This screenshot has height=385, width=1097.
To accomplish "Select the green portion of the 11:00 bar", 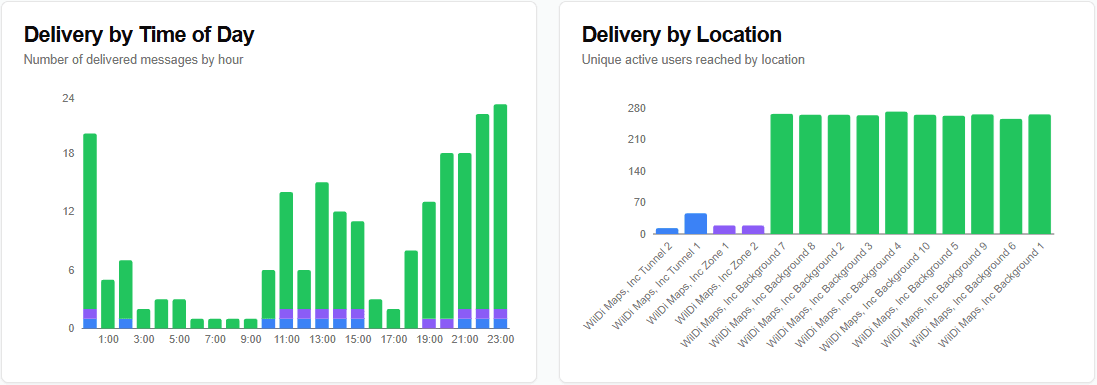I will tap(286, 251).
